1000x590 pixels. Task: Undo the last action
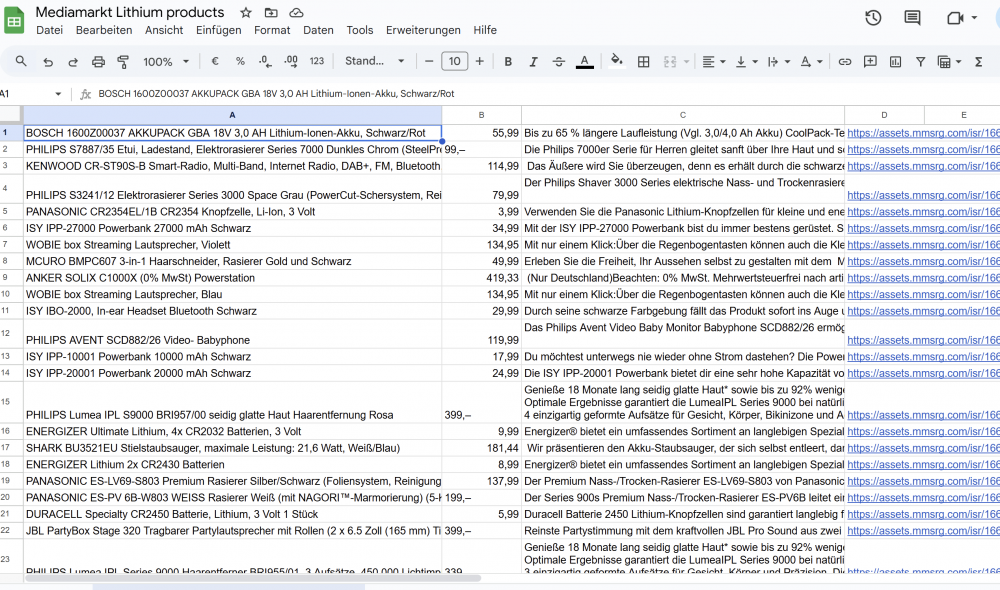[x=48, y=62]
